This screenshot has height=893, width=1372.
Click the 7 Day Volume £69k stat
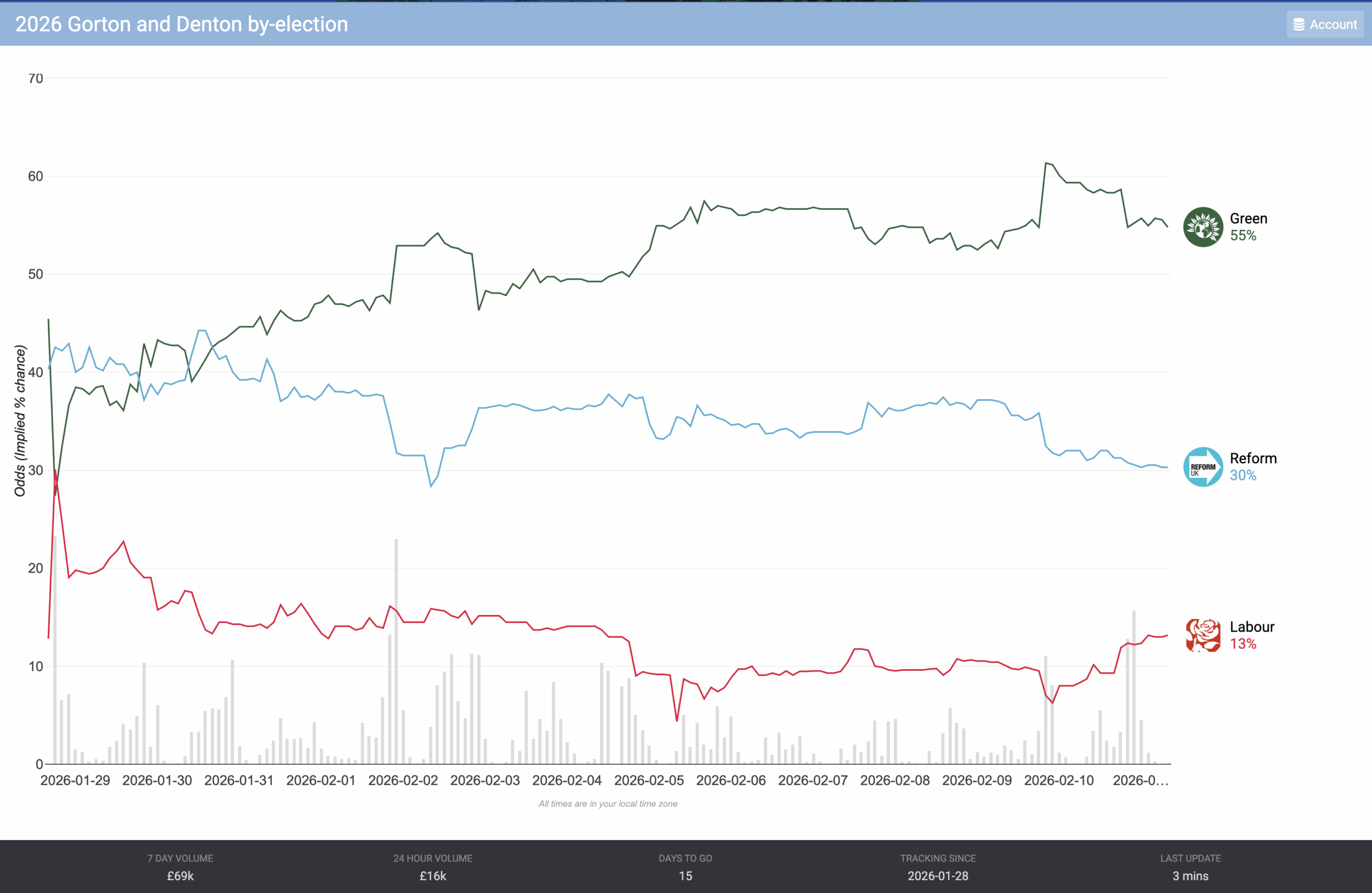[181, 867]
